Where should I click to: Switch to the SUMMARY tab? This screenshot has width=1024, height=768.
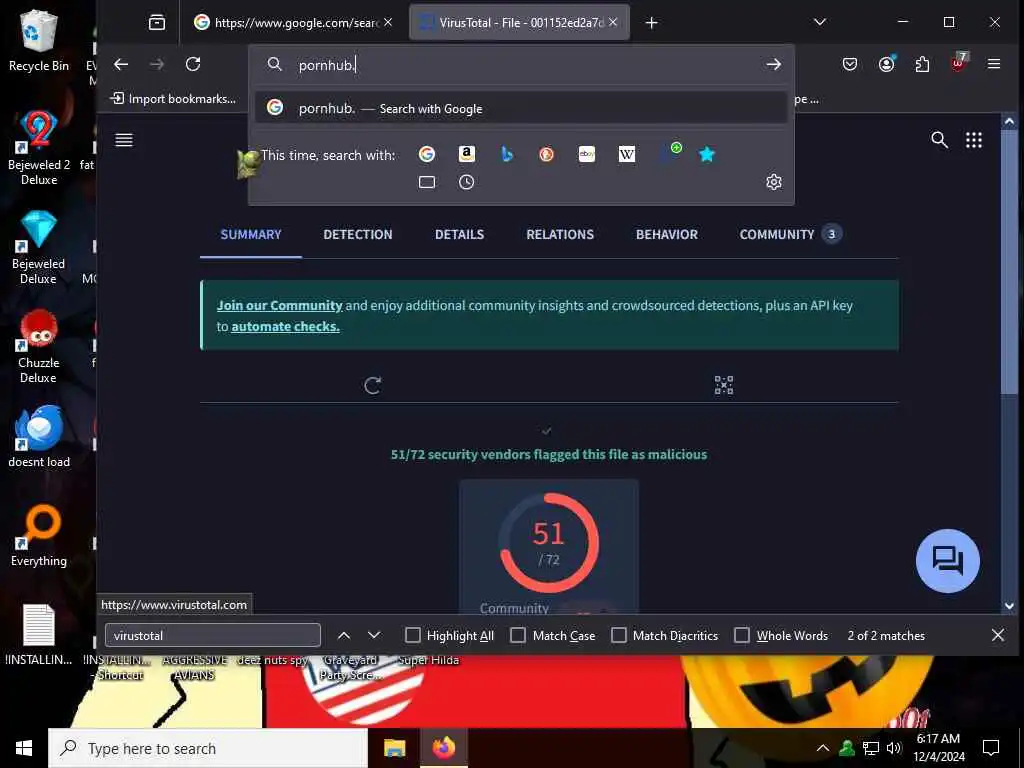[x=251, y=234]
